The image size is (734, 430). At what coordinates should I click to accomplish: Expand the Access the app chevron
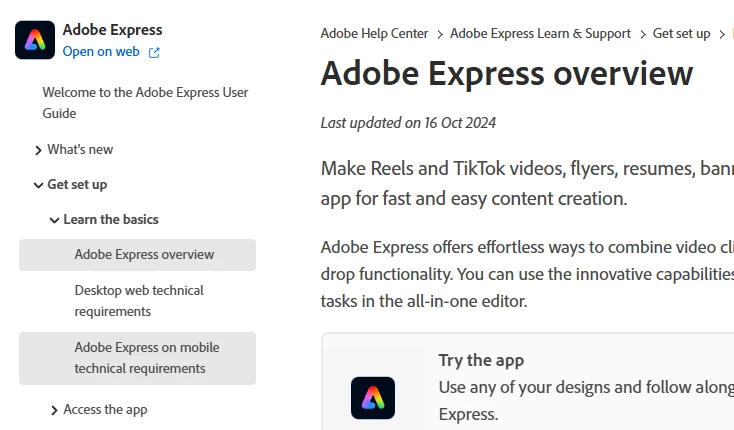coord(54,410)
